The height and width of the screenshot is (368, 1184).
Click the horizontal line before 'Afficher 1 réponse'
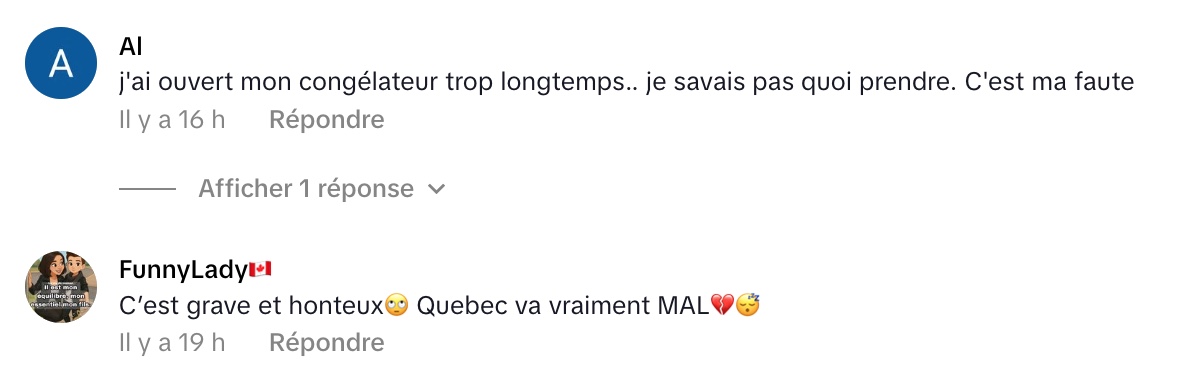(147, 189)
